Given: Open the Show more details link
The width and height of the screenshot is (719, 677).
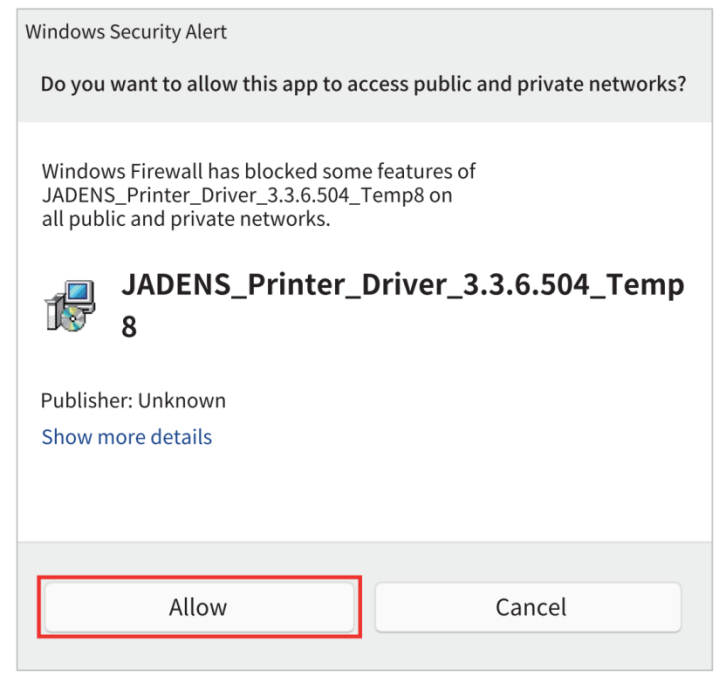Looking at the screenshot, I should 127,436.
